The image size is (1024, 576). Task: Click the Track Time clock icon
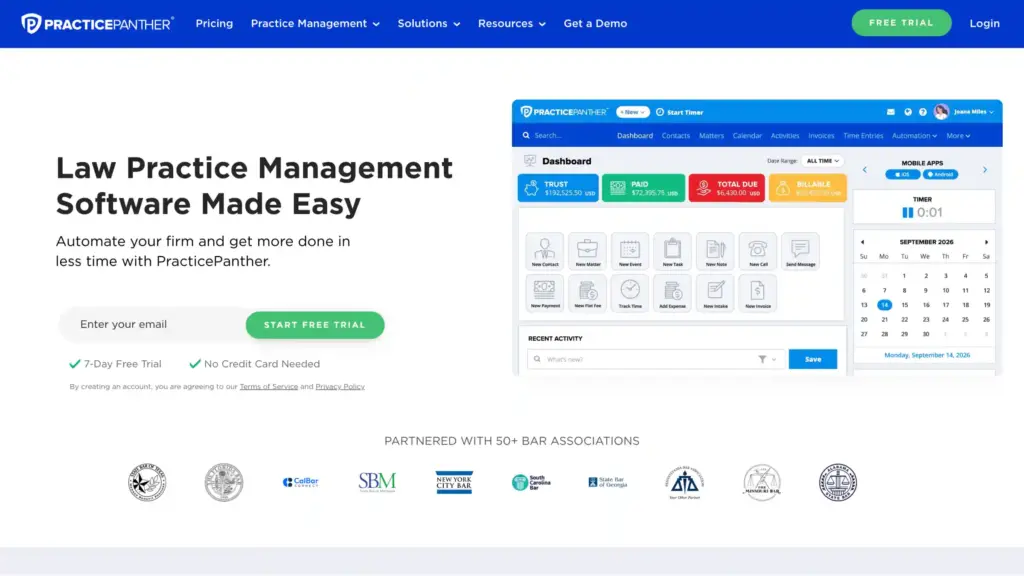(630, 292)
